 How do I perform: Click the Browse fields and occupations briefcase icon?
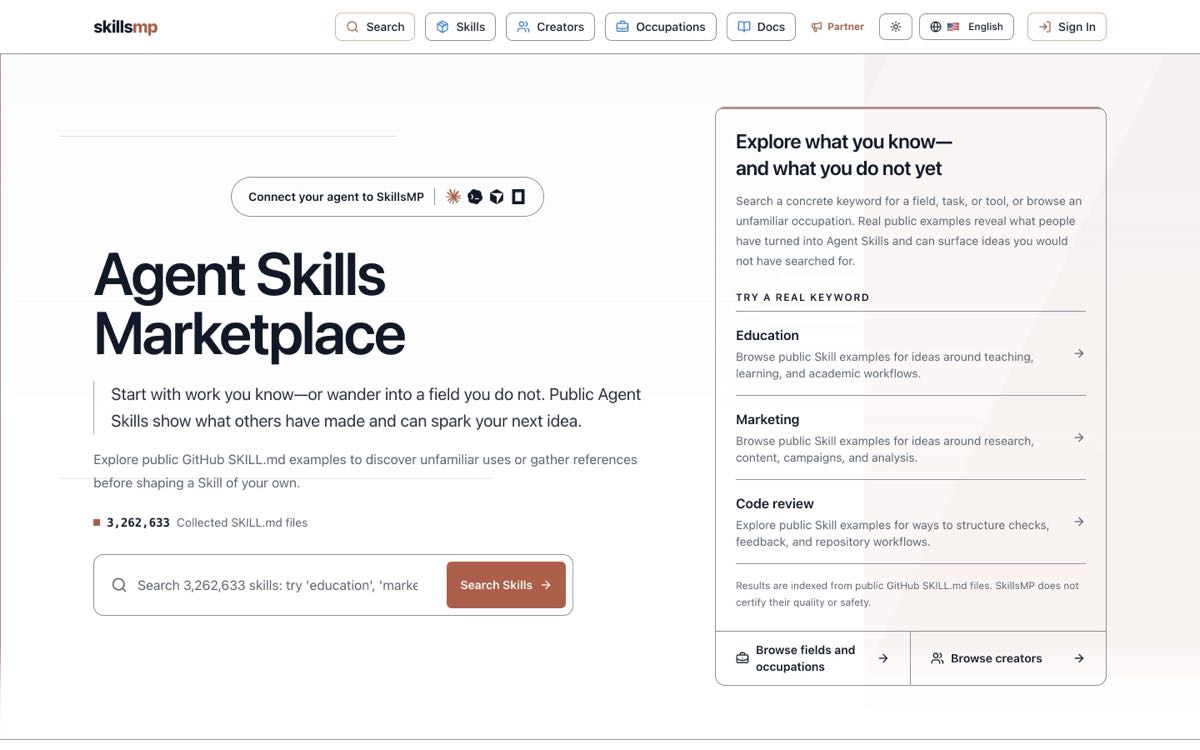(742, 658)
